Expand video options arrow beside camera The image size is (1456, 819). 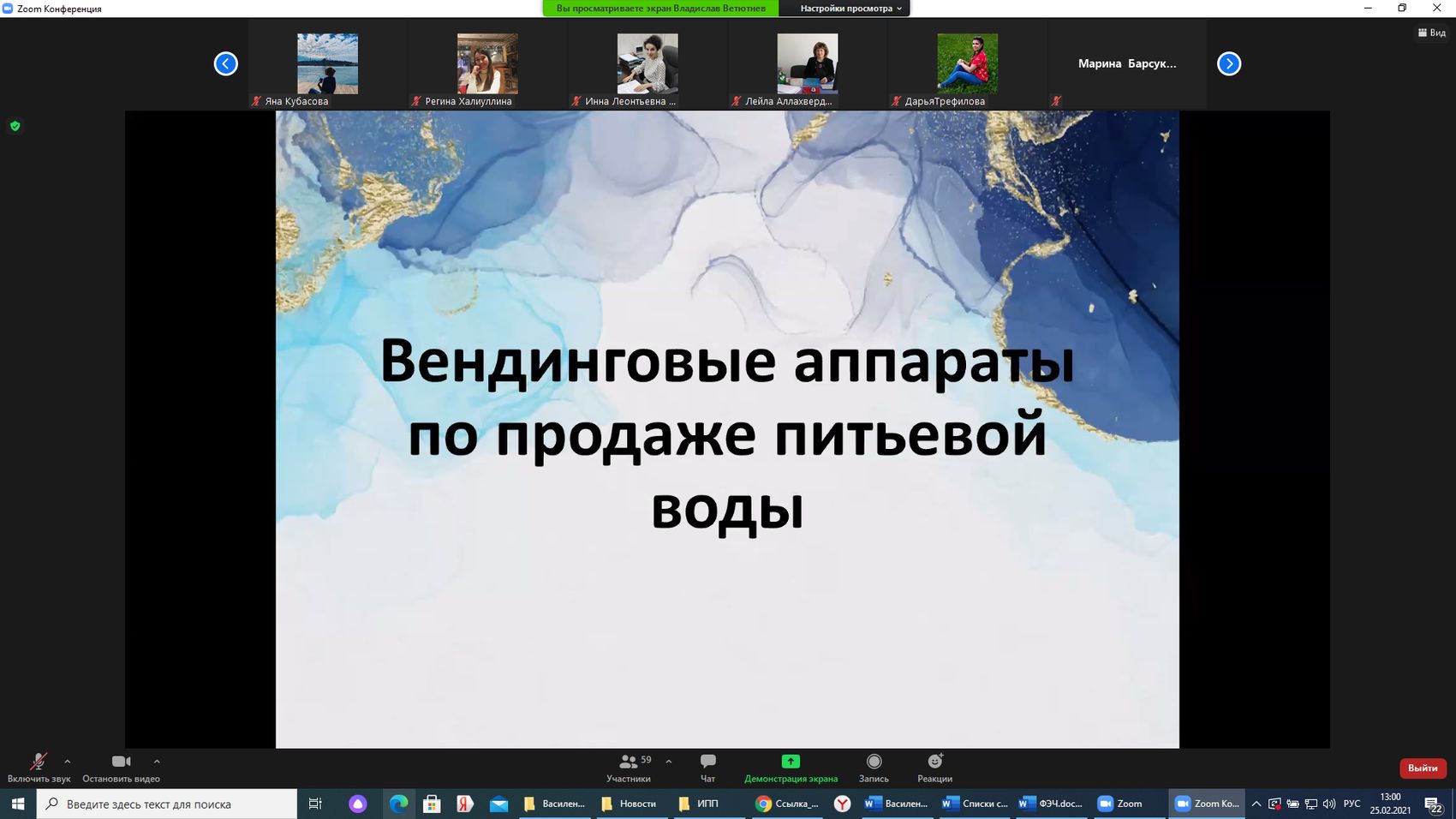[x=157, y=761]
